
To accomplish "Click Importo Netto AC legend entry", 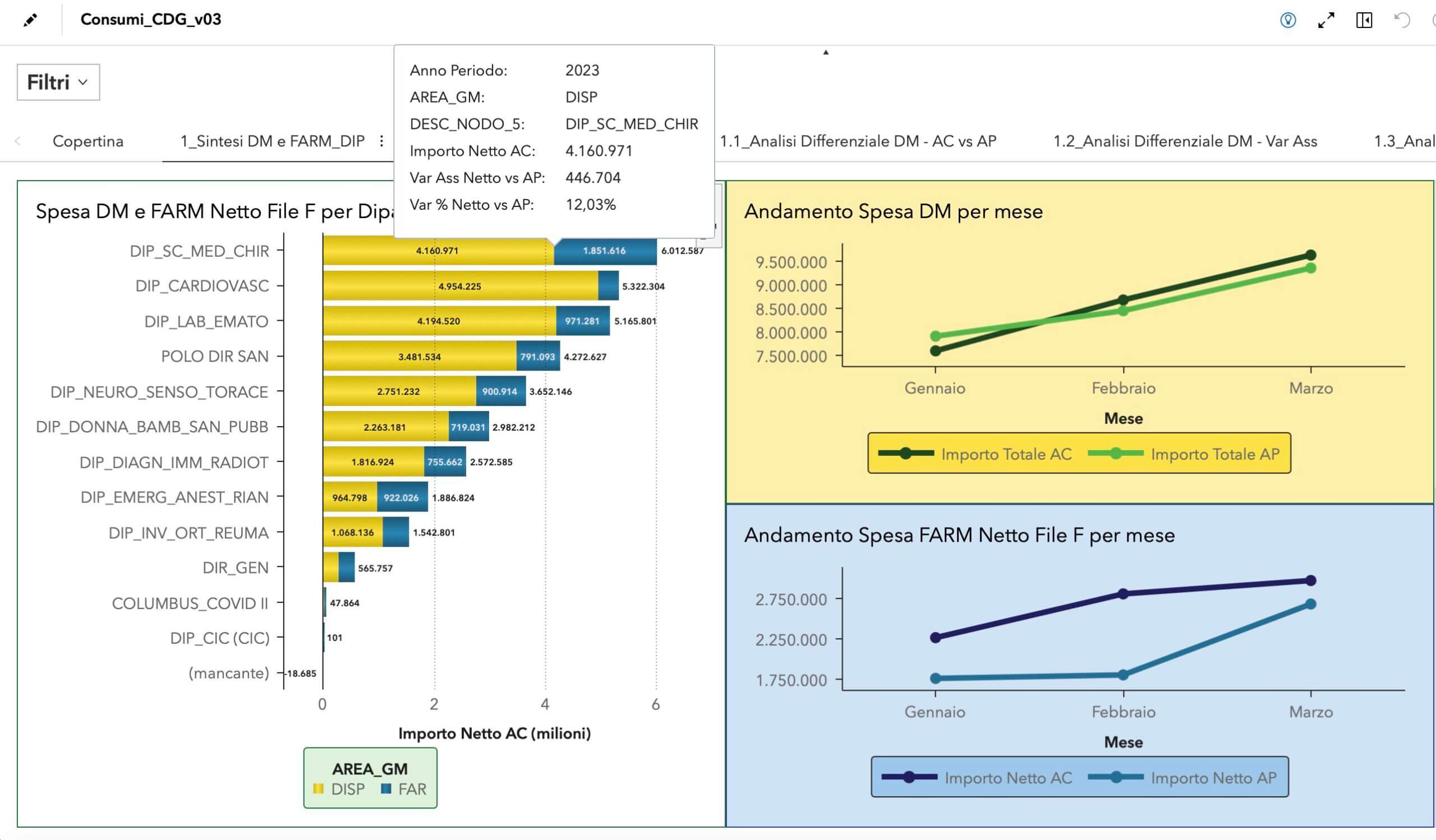I will [977, 777].
